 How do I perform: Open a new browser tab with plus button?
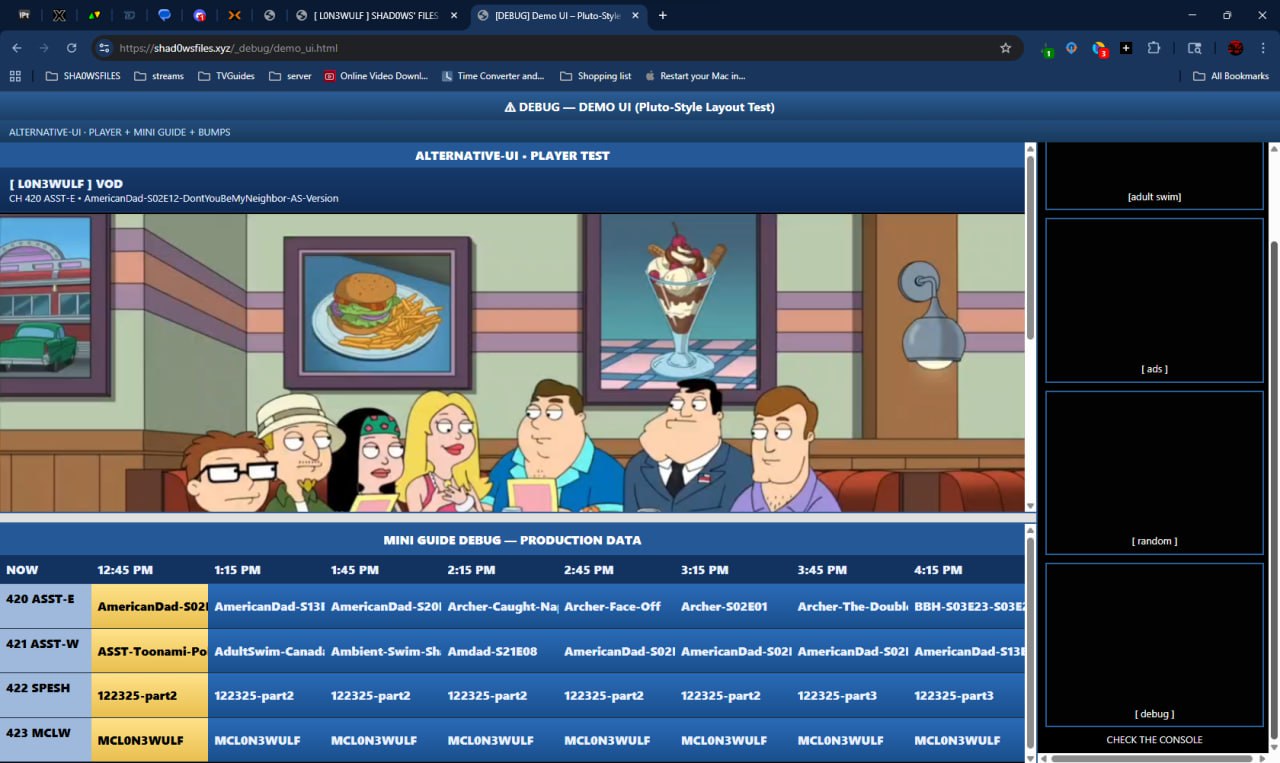[x=662, y=15]
